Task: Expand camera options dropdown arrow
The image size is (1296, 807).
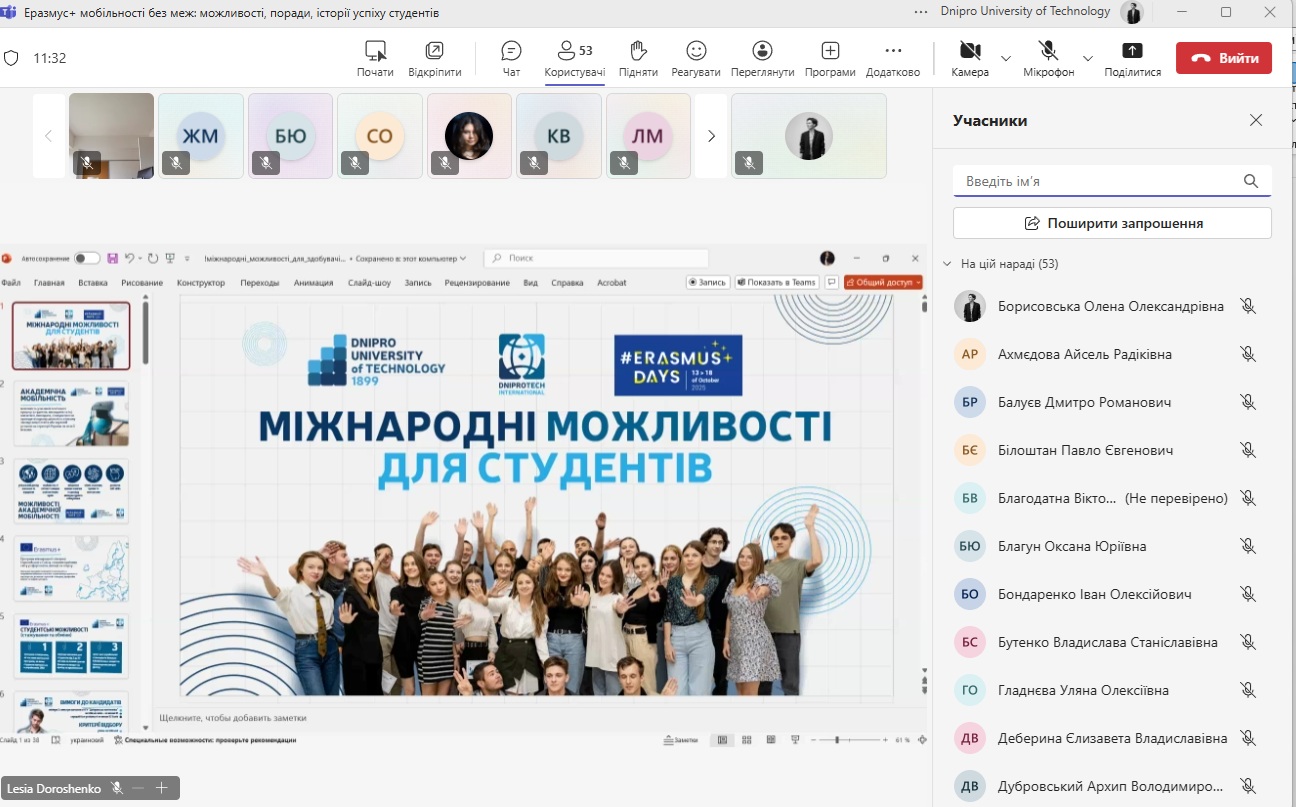Action: (1006, 58)
